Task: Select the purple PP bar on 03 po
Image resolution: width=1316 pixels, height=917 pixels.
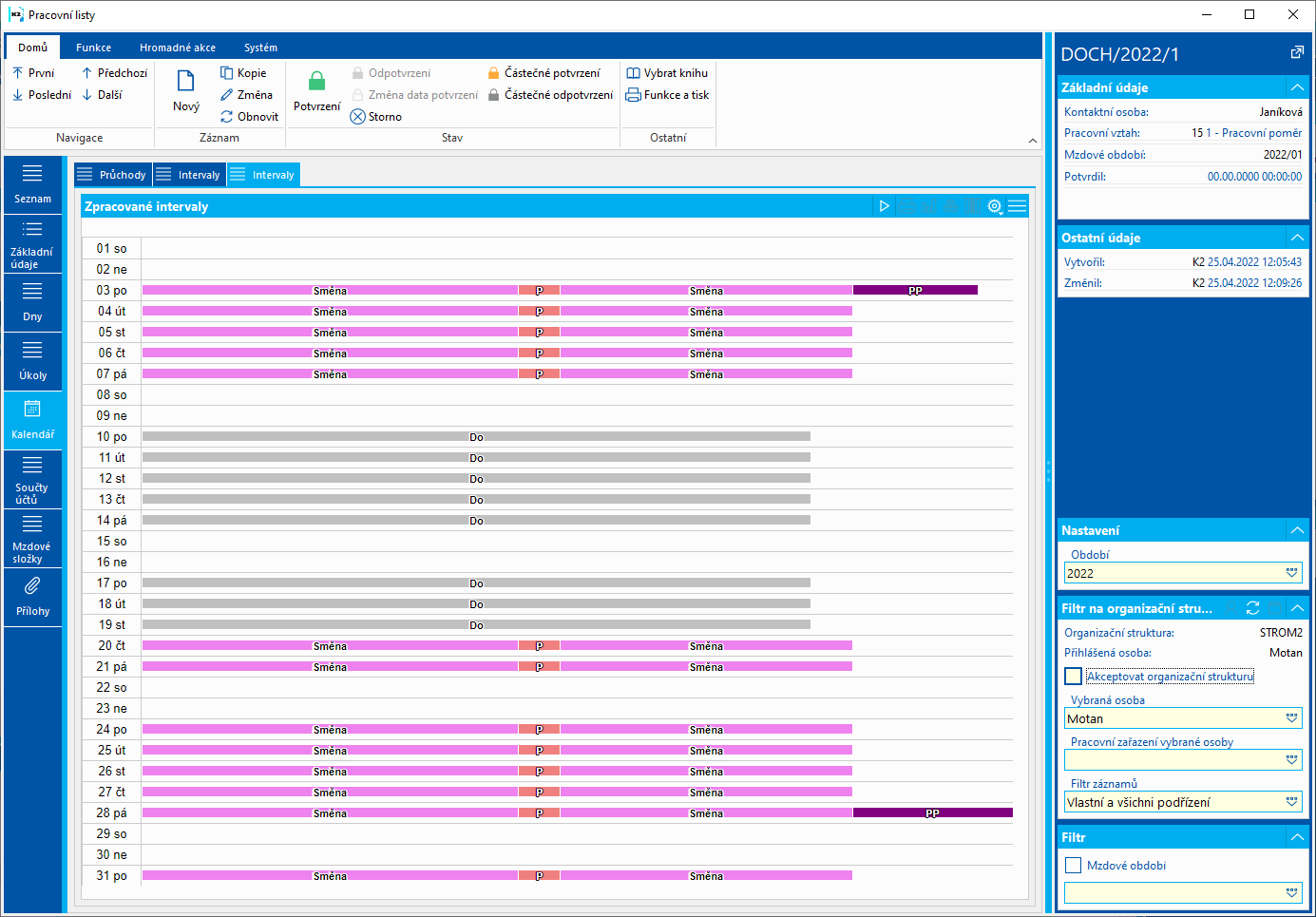Action: [x=915, y=290]
